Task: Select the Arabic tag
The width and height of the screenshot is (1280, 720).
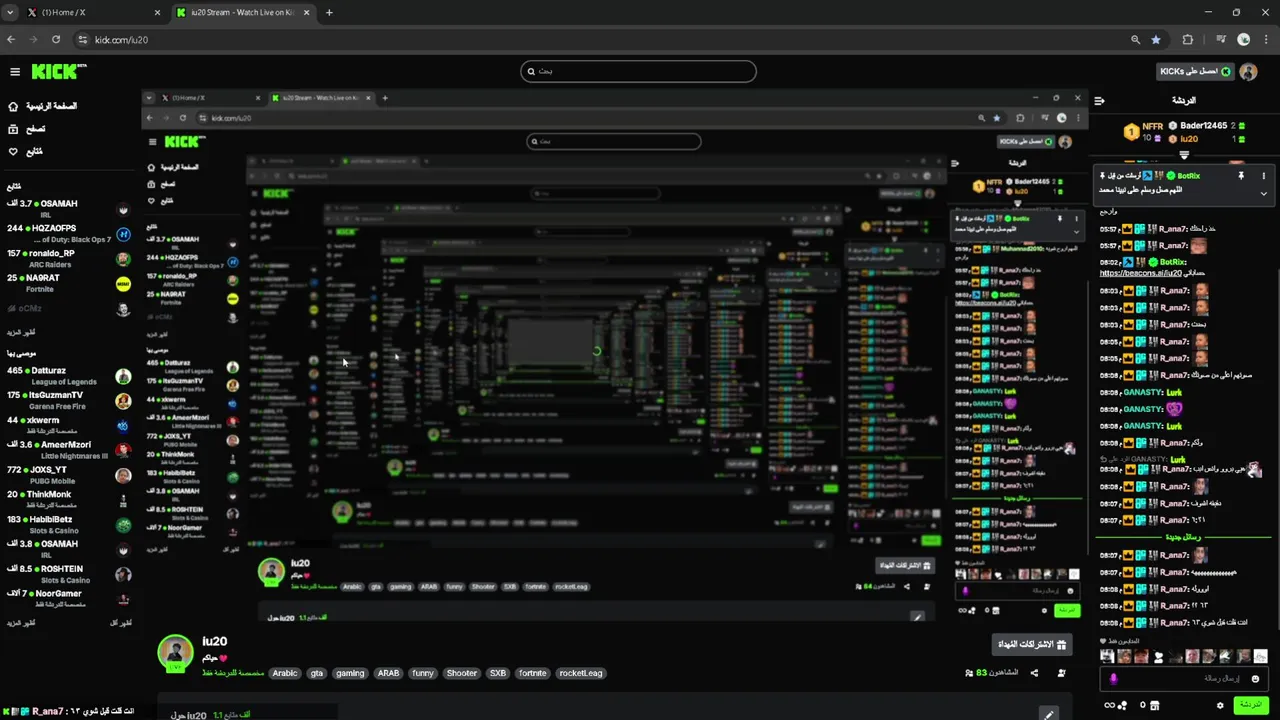Action: click(285, 673)
